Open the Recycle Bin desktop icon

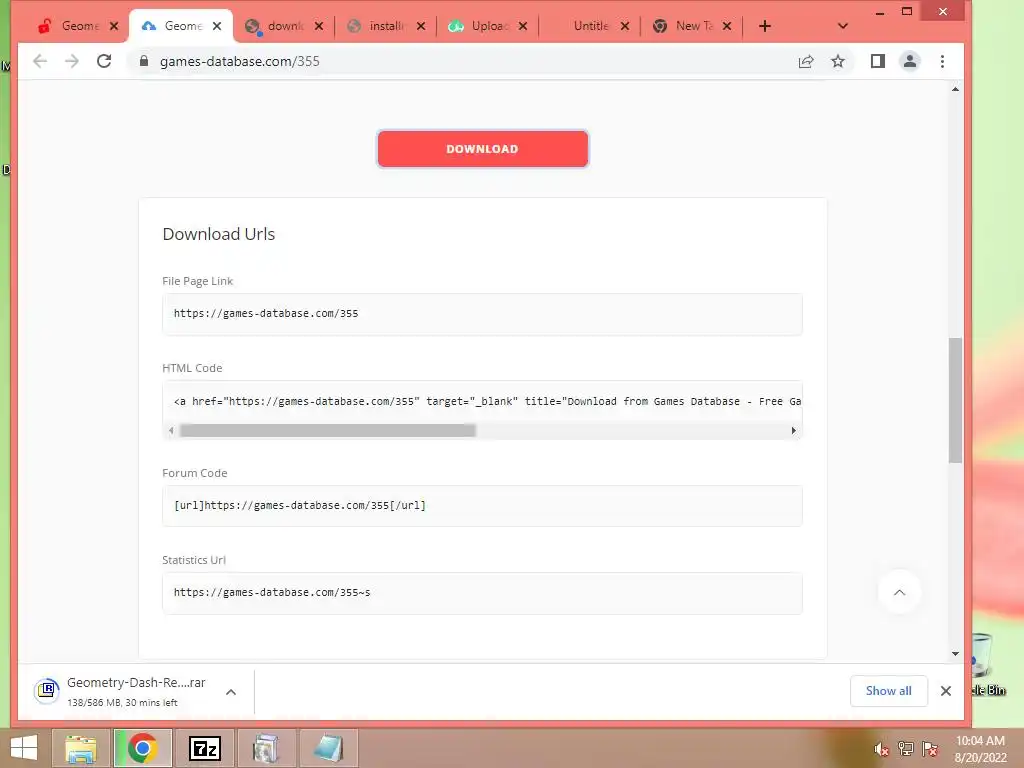click(986, 665)
